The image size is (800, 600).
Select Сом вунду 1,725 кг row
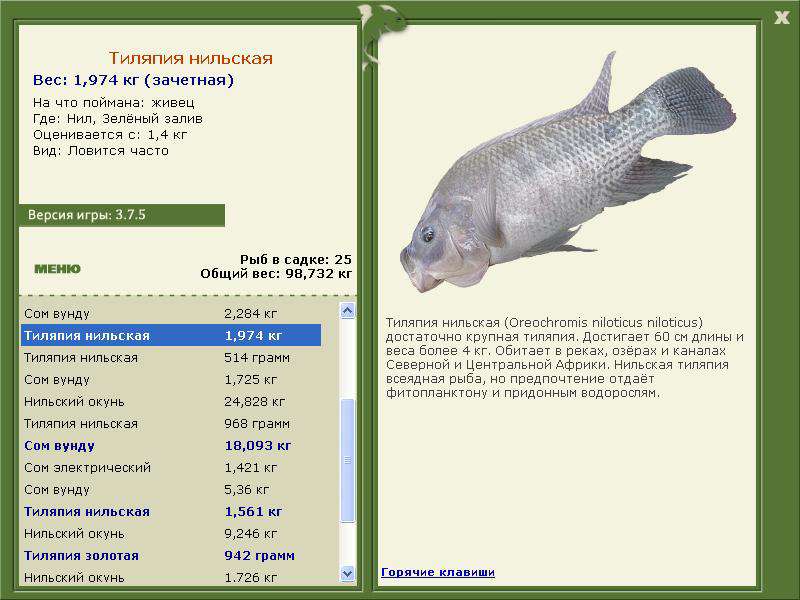pyautogui.click(x=171, y=380)
